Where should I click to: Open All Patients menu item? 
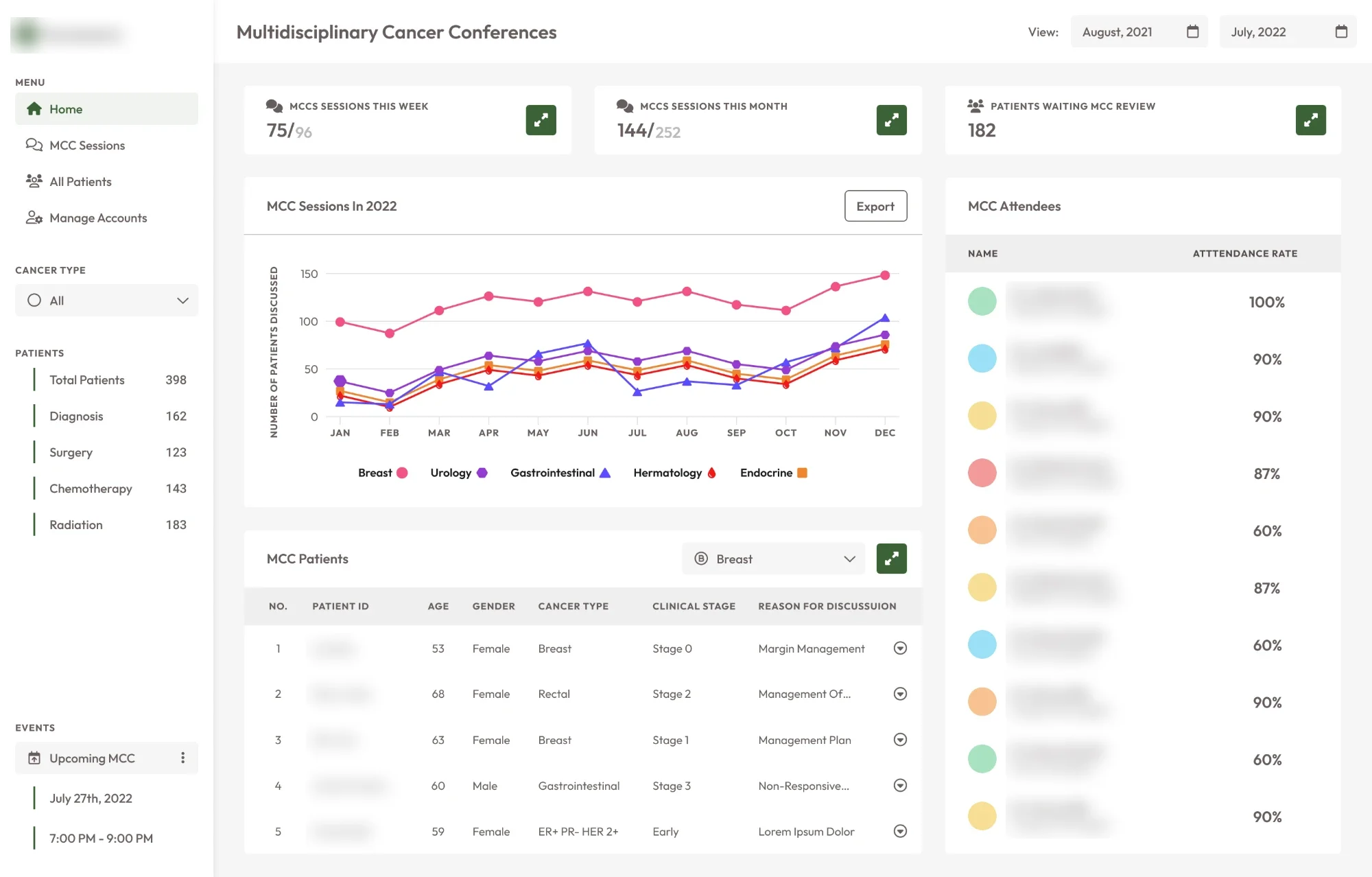point(106,181)
